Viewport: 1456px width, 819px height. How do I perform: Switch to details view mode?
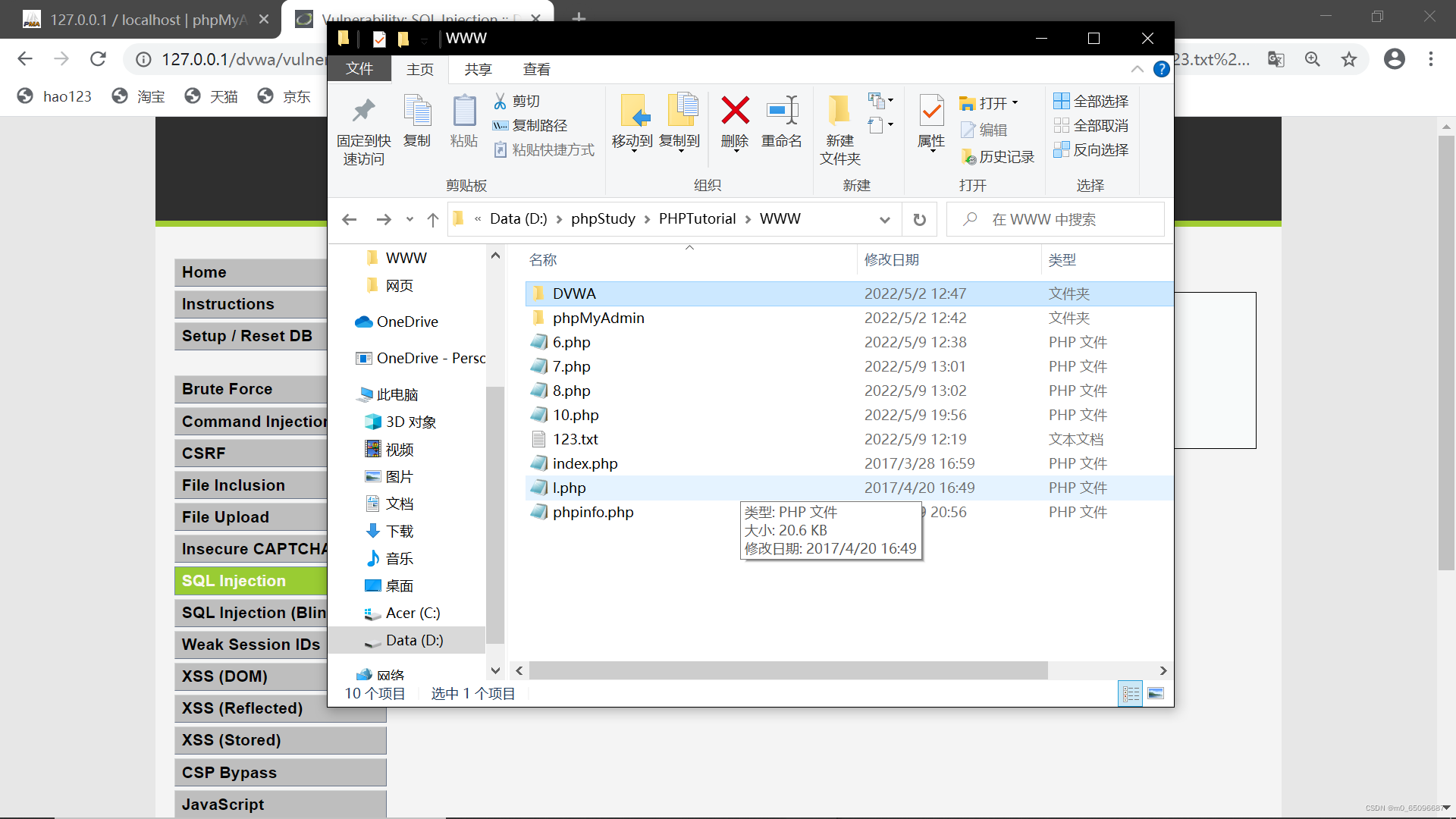[1130, 692]
